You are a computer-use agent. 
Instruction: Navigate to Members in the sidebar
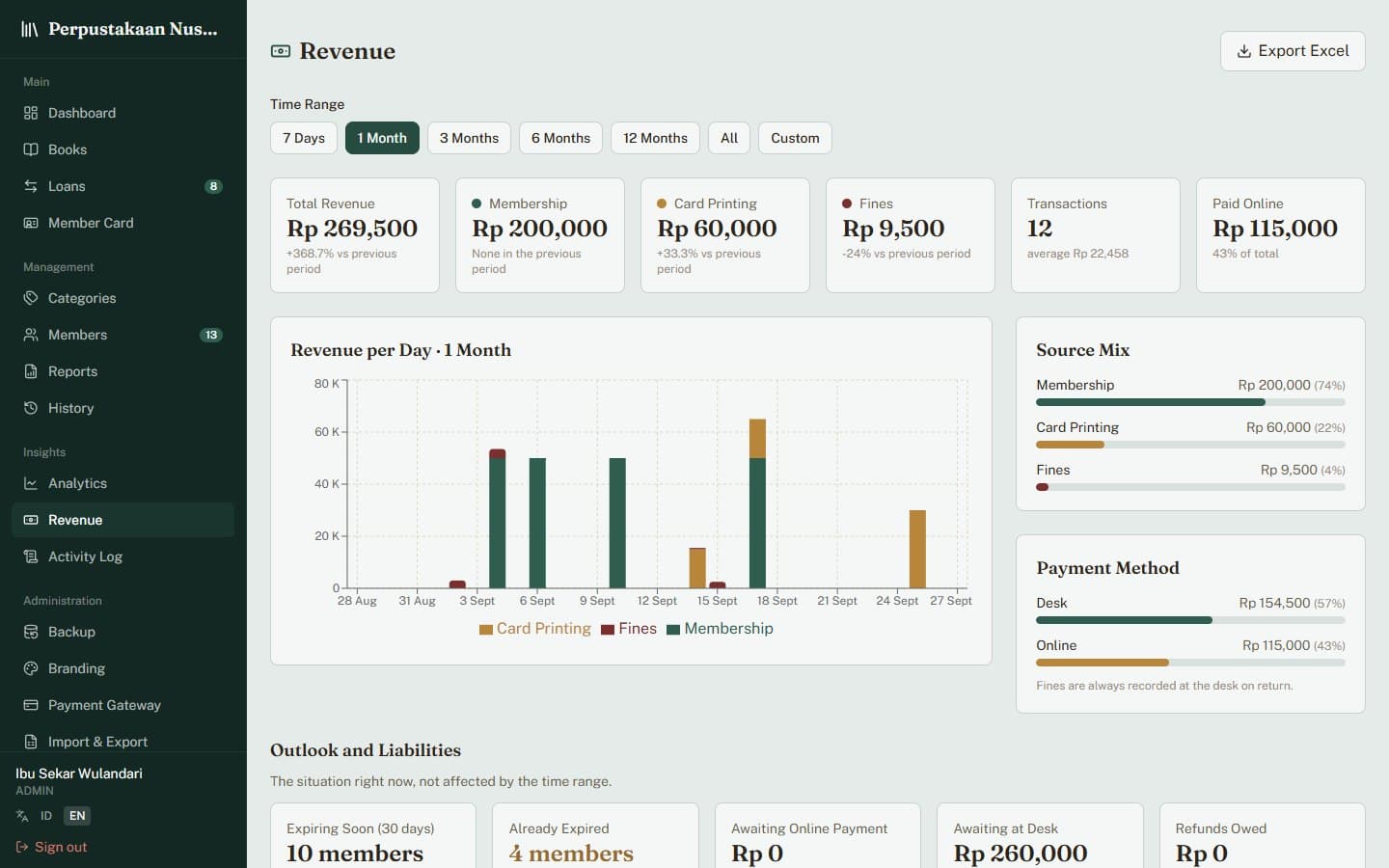pyautogui.click(x=123, y=335)
